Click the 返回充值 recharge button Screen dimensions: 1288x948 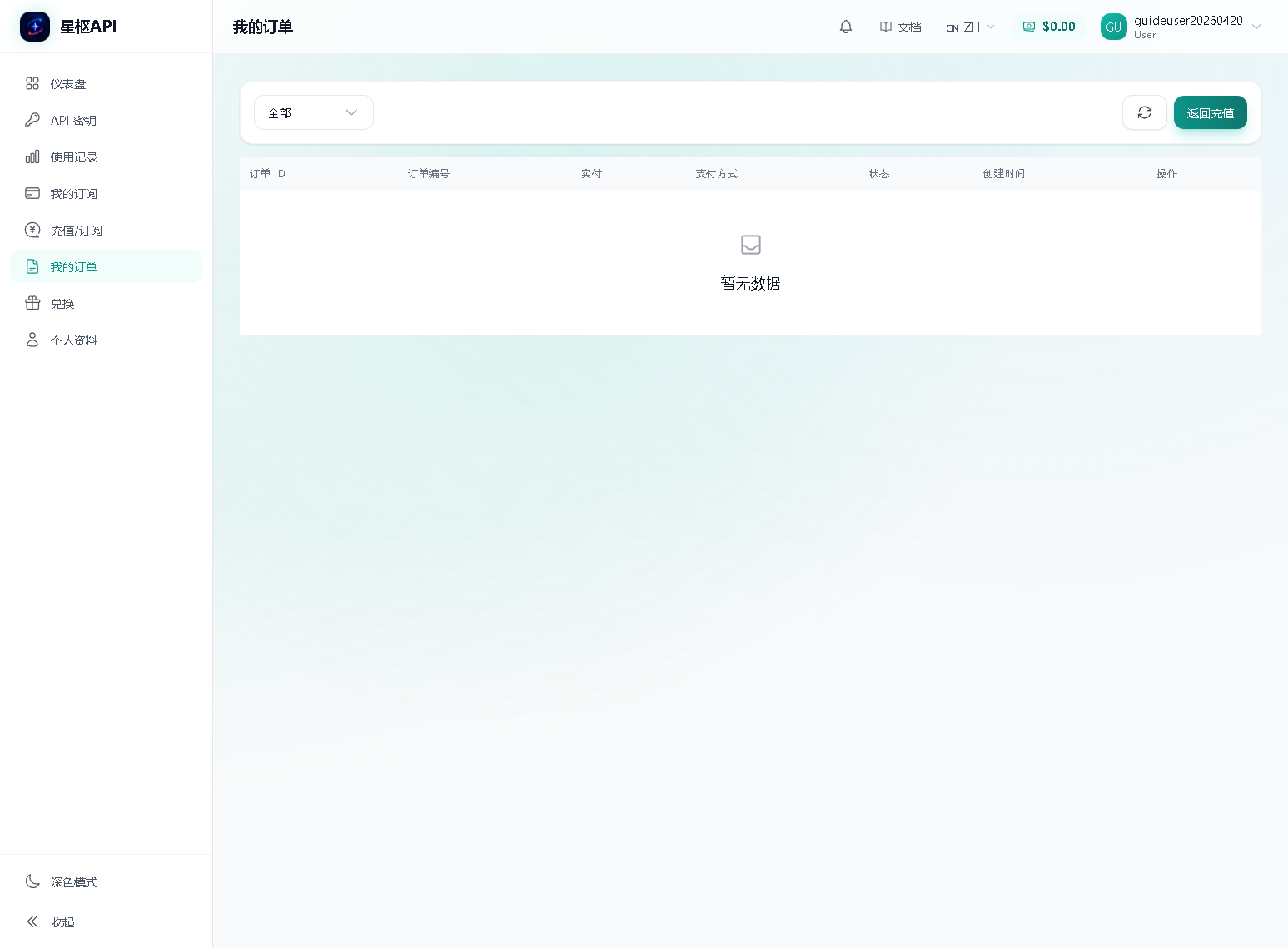tap(1211, 112)
